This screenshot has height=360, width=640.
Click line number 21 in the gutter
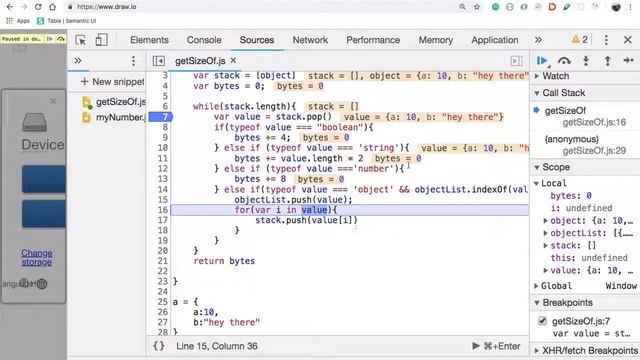coord(162,261)
